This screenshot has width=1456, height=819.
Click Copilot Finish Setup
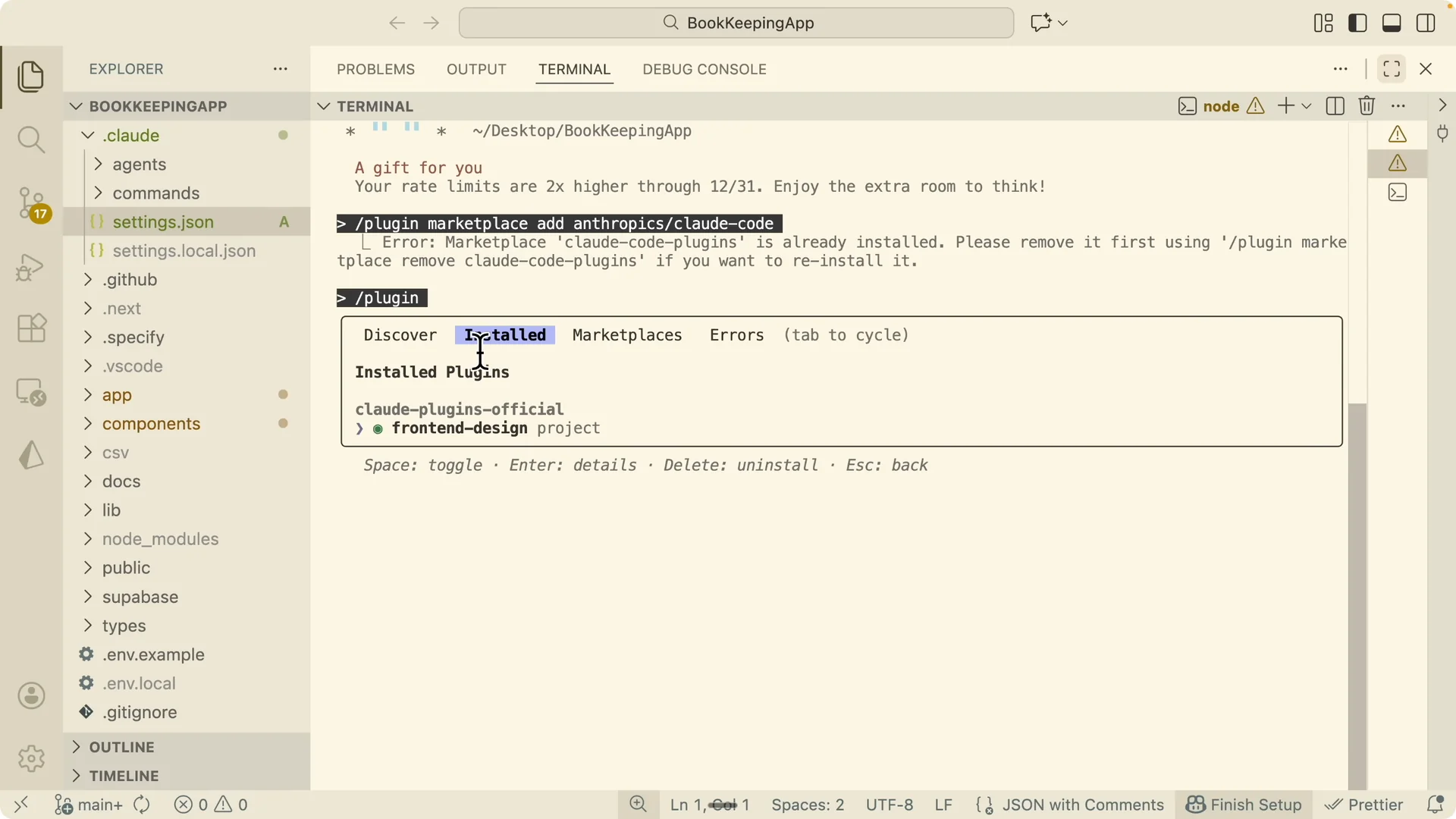coord(1244,805)
